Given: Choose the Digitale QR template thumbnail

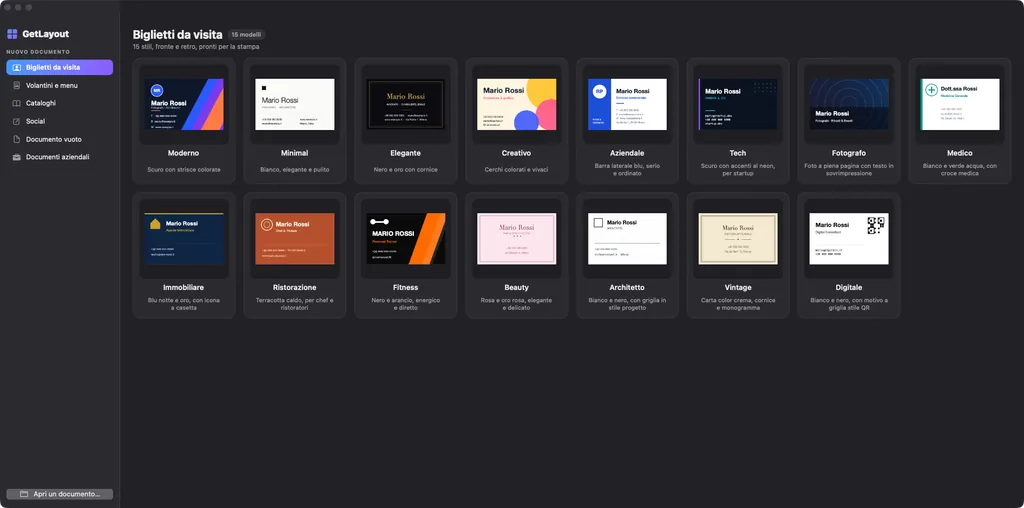Looking at the screenshot, I should click(x=849, y=238).
